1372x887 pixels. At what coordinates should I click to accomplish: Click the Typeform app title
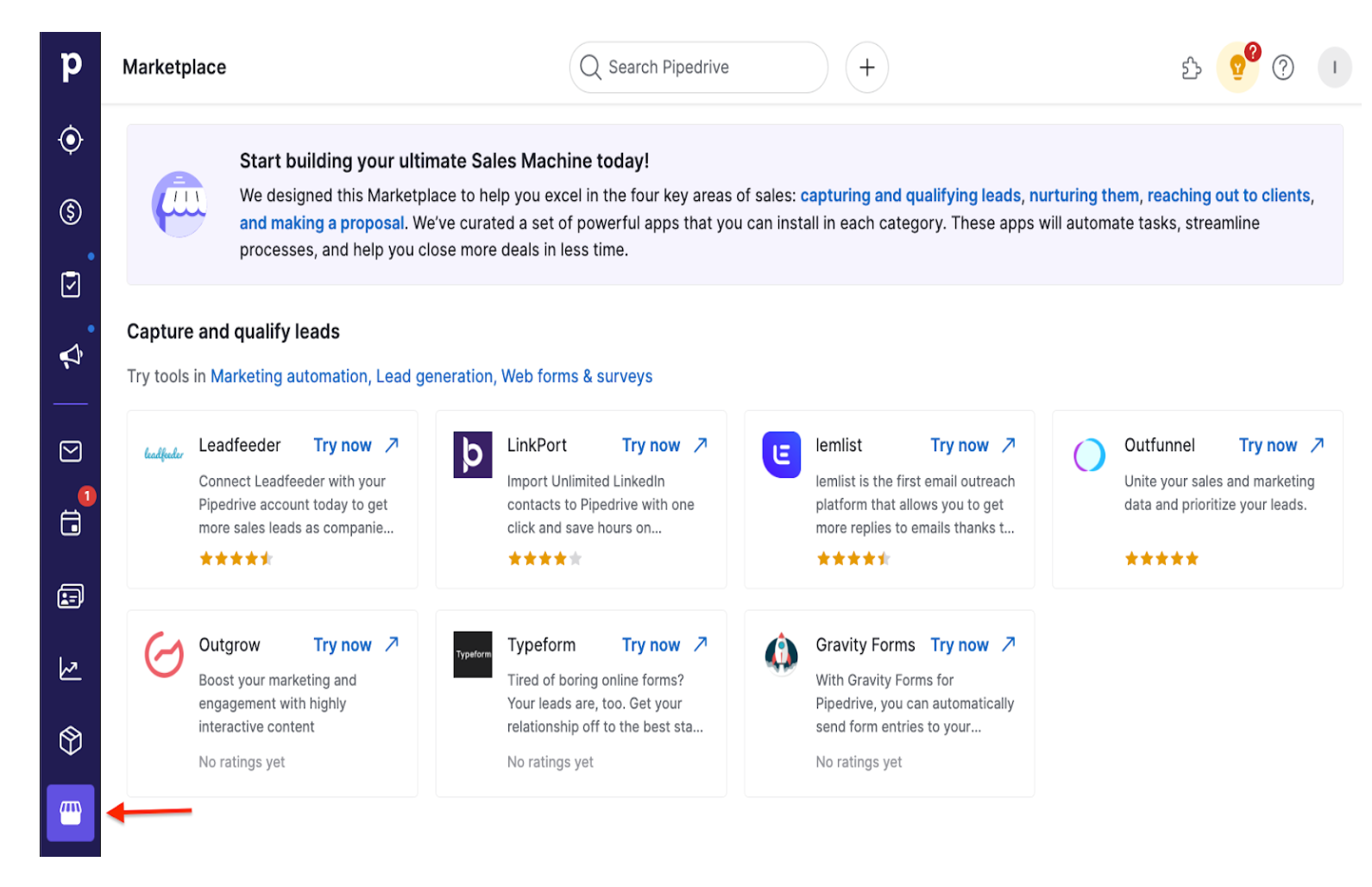541,645
